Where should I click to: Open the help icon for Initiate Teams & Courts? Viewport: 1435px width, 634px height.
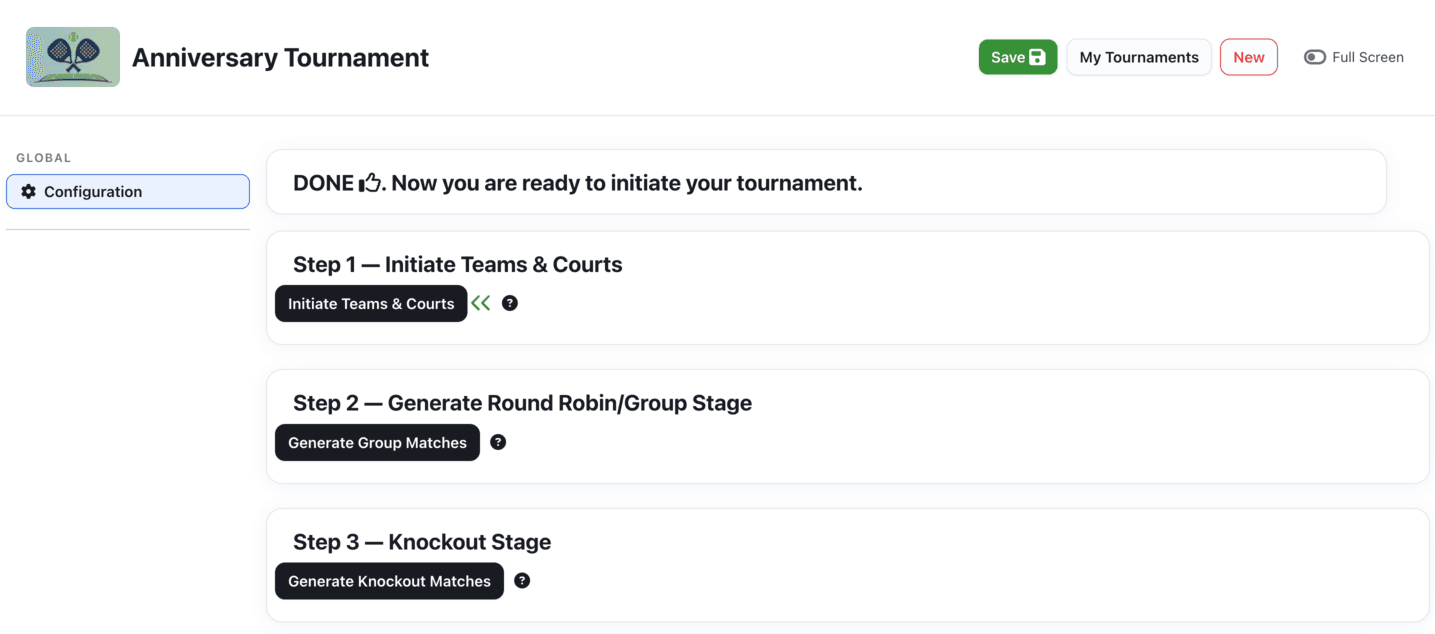tap(510, 302)
